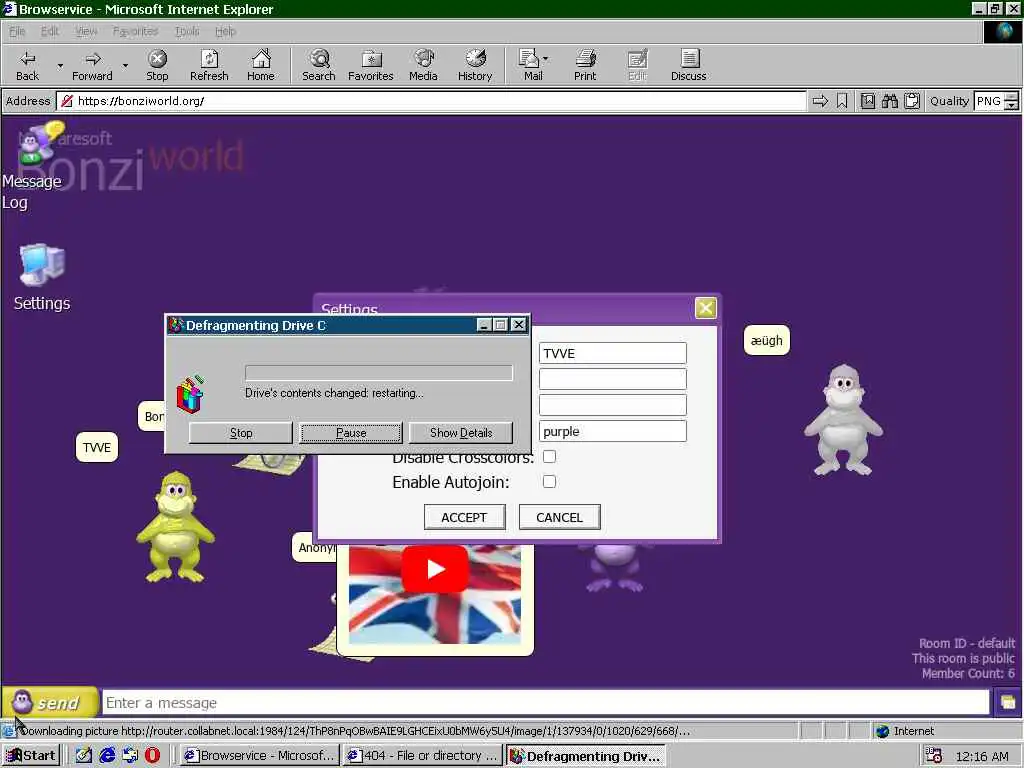Switch to the 404 - File or directory taskbar window

422,756
